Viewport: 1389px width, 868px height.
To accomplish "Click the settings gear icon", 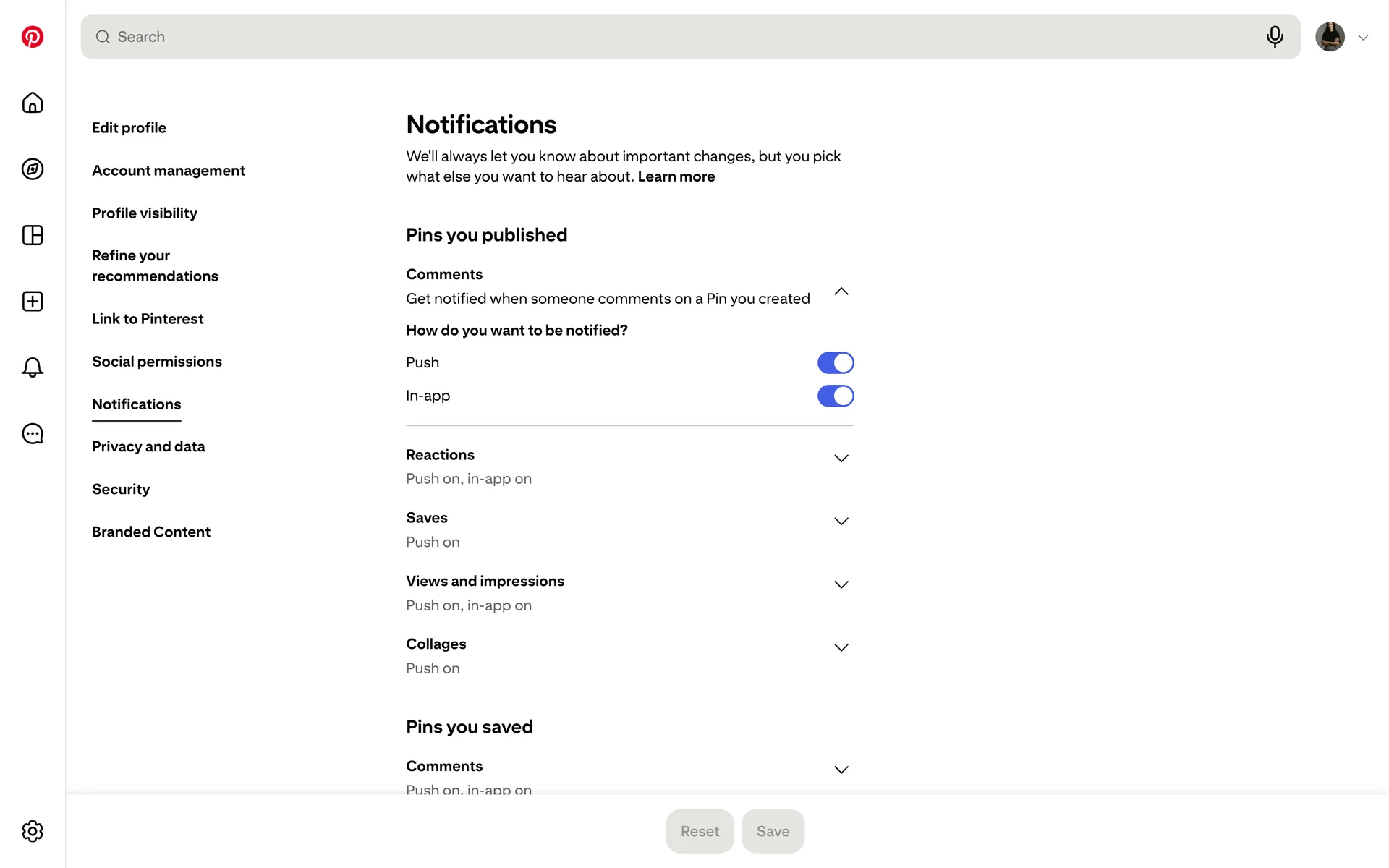I will 33,831.
